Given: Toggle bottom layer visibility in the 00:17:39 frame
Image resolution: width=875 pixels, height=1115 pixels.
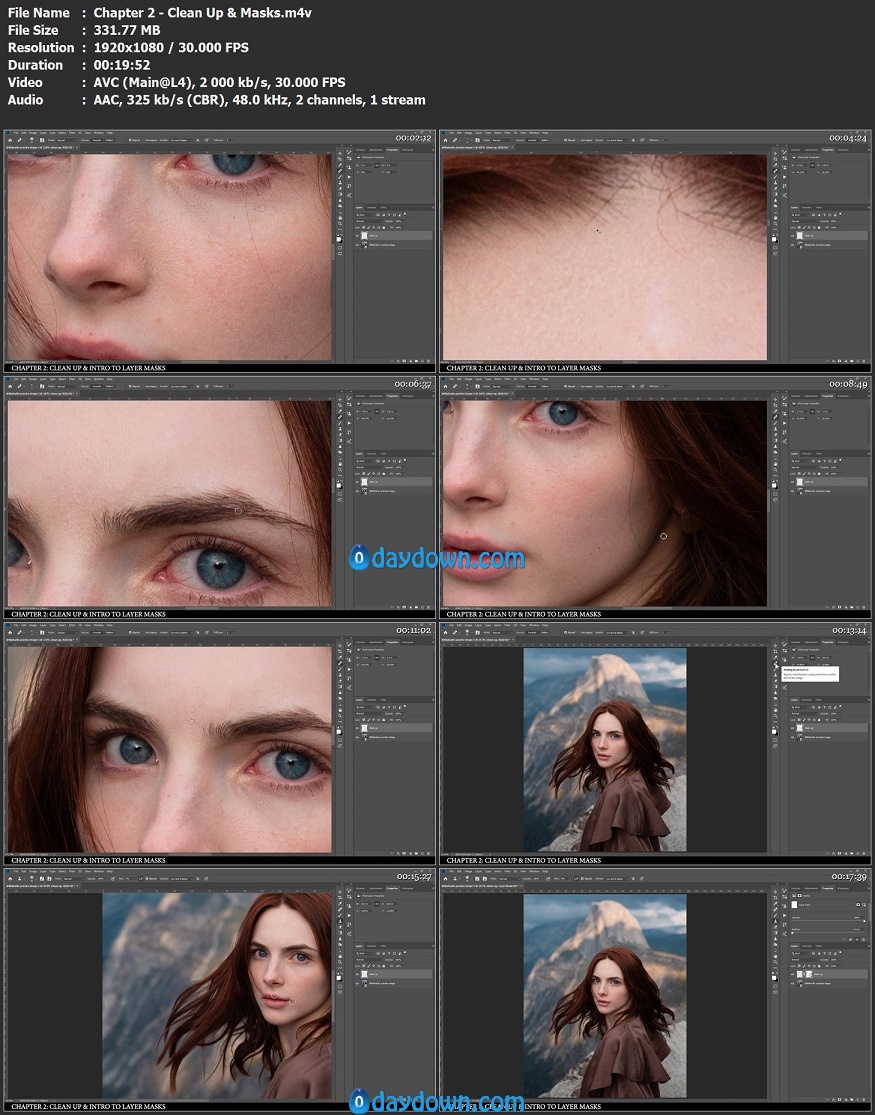Looking at the screenshot, I should (792, 983).
